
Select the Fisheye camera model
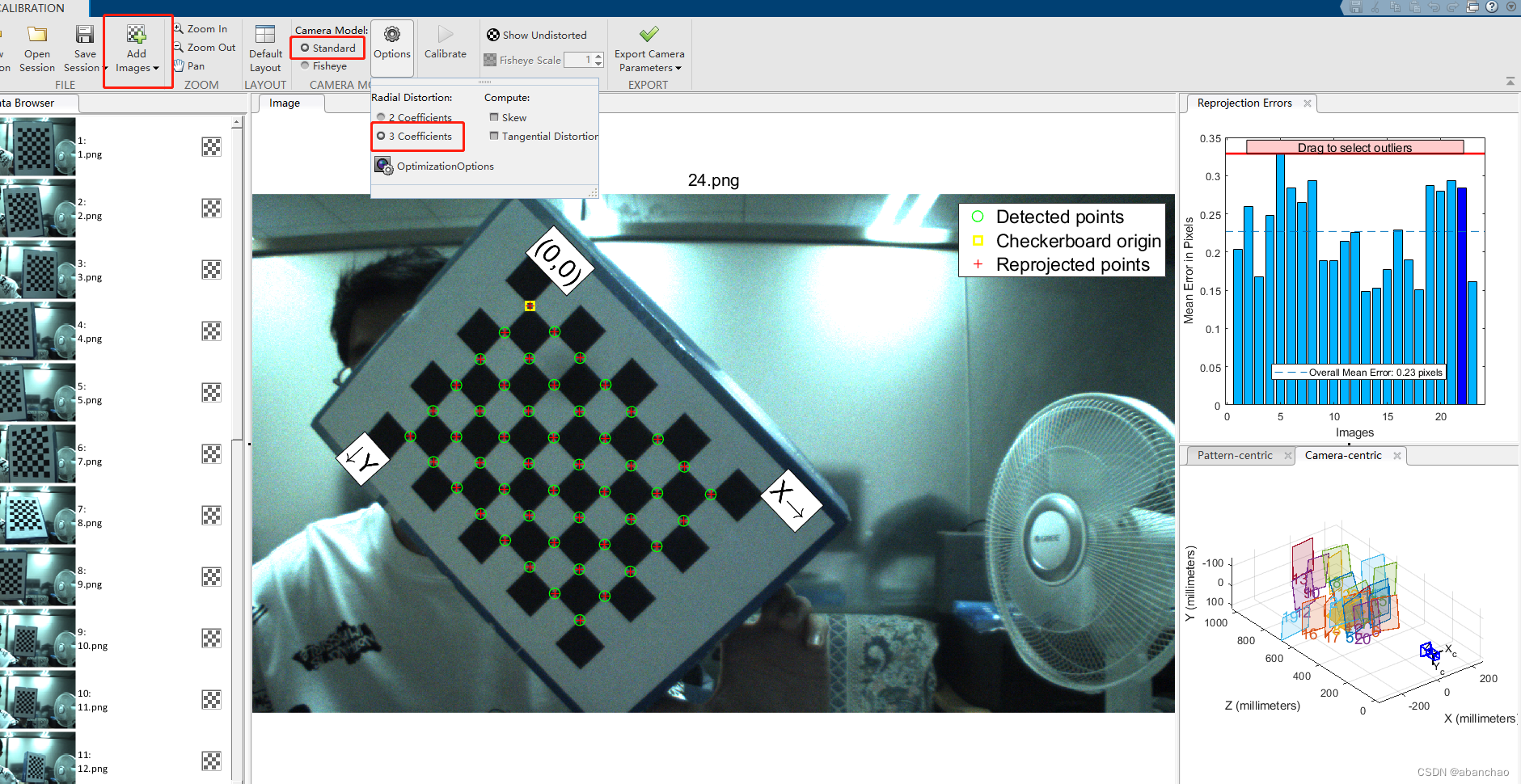click(304, 65)
